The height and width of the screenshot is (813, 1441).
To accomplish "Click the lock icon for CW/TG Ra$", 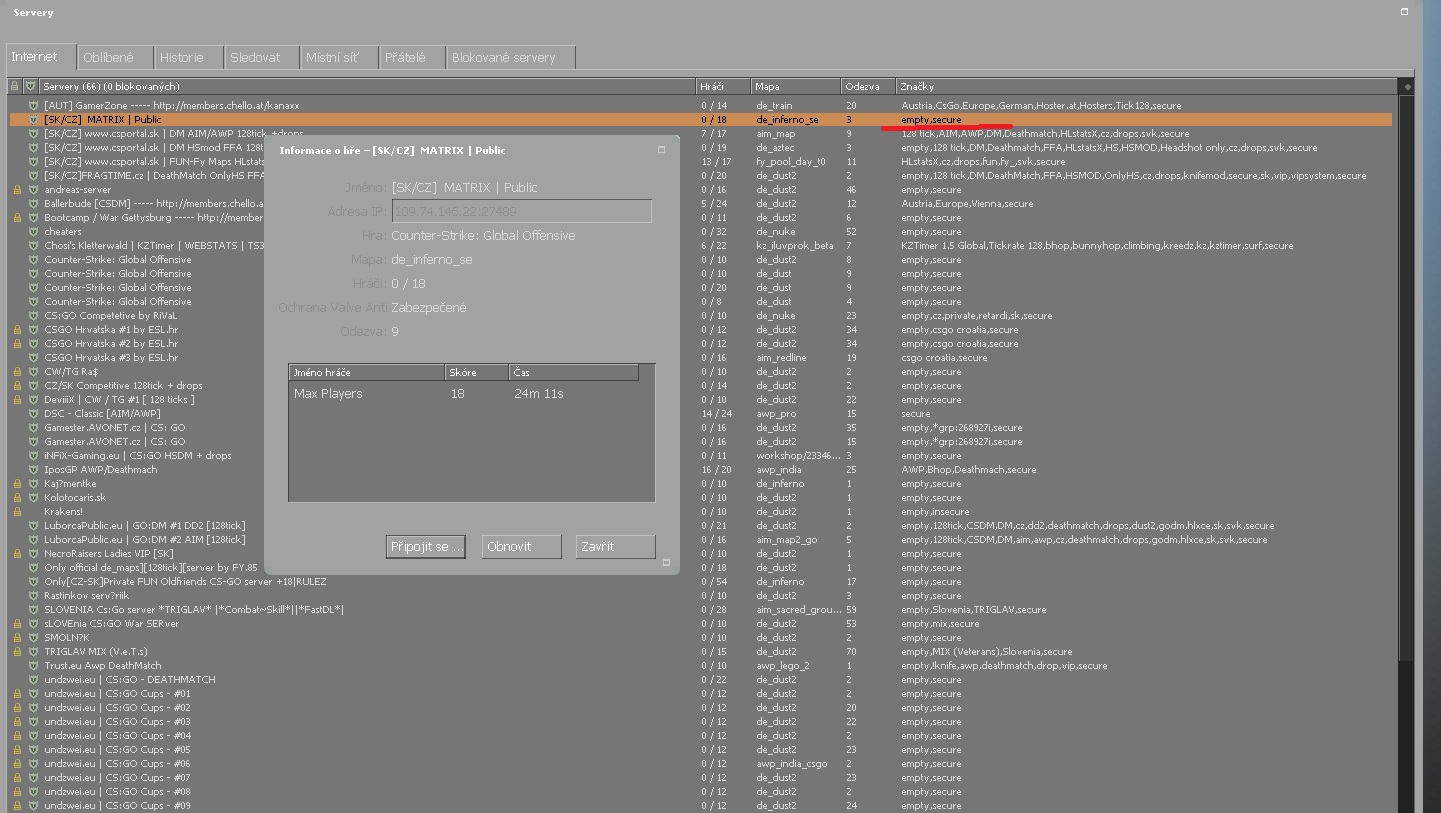I will [x=17, y=371].
